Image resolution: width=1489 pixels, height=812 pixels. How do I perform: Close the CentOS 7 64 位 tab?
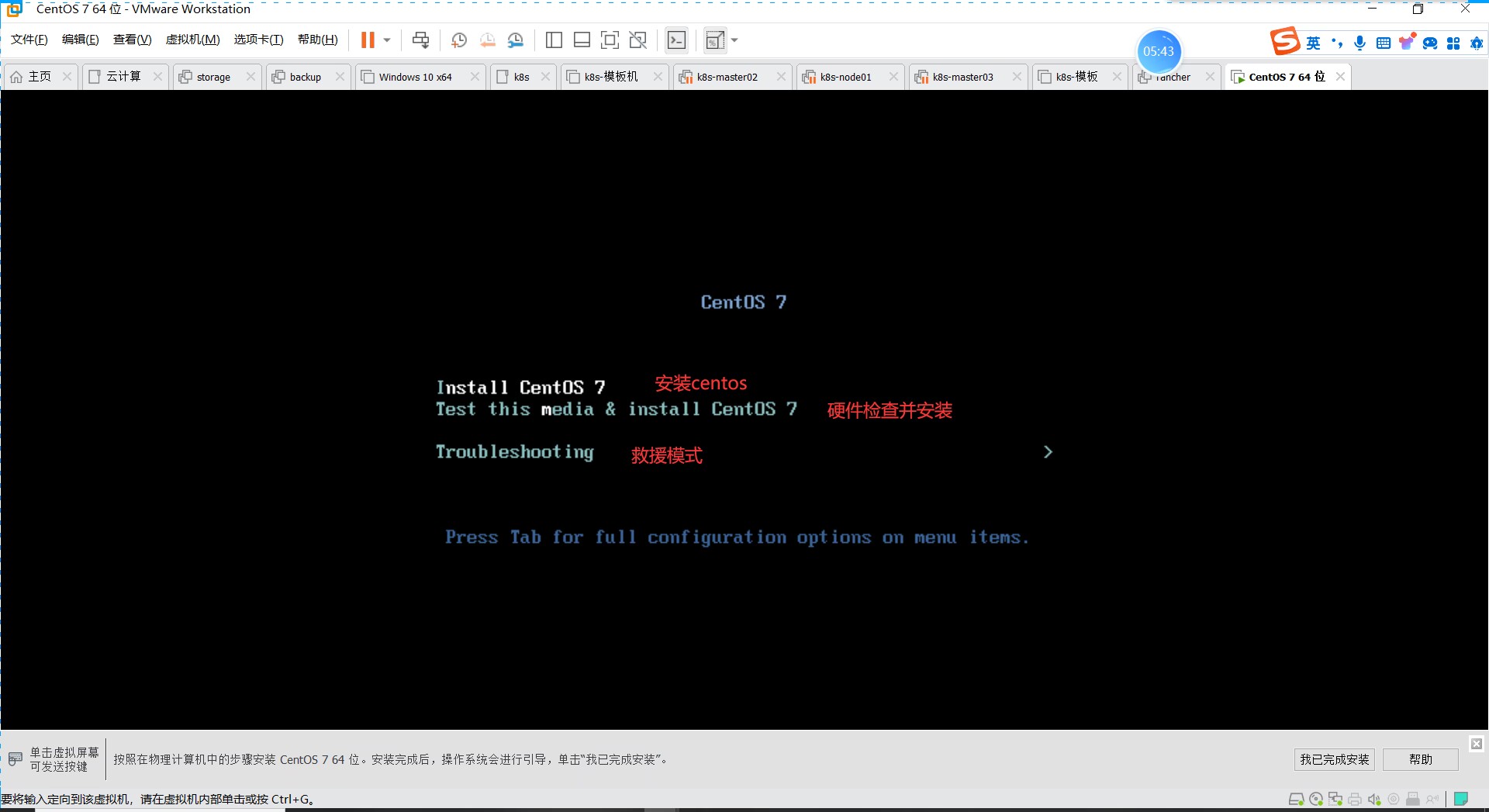(x=1340, y=76)
